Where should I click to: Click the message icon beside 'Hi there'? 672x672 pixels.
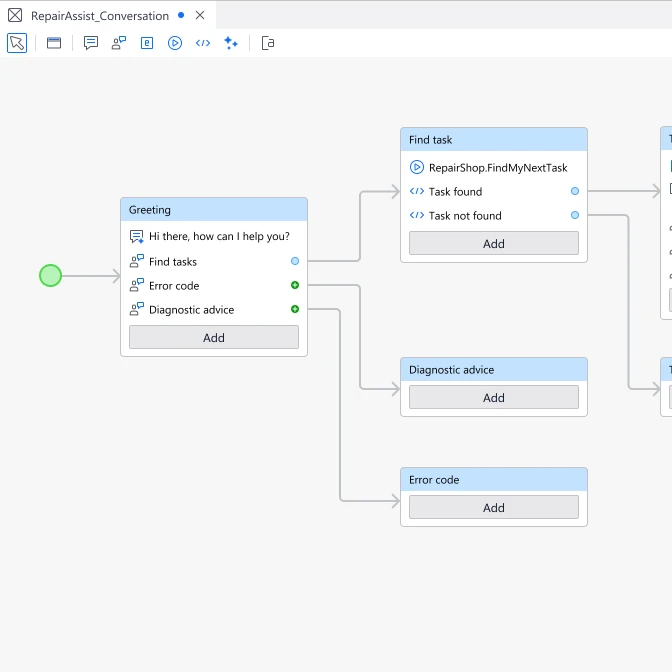pyautogui.click(x=137, y=237)
